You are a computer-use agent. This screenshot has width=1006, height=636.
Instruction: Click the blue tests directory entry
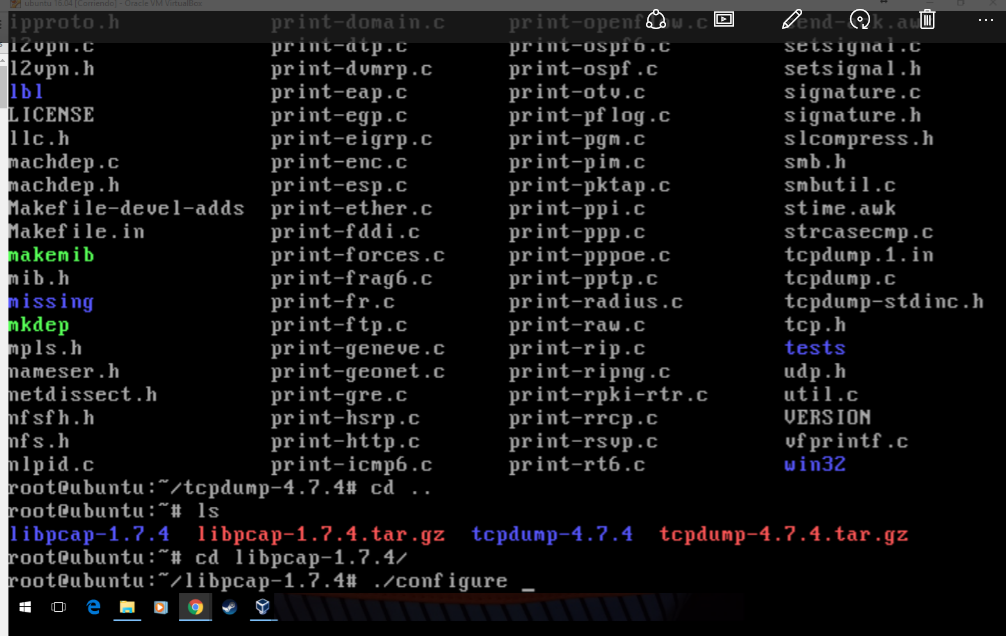click(x=814, y=348)
